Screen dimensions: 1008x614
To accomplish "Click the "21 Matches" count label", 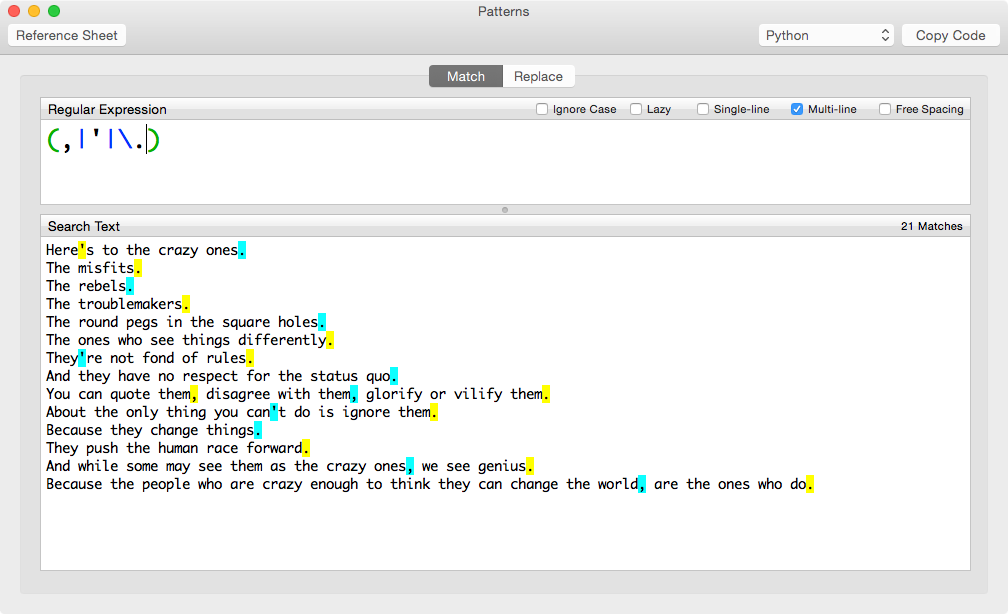I will pos(932,226).
